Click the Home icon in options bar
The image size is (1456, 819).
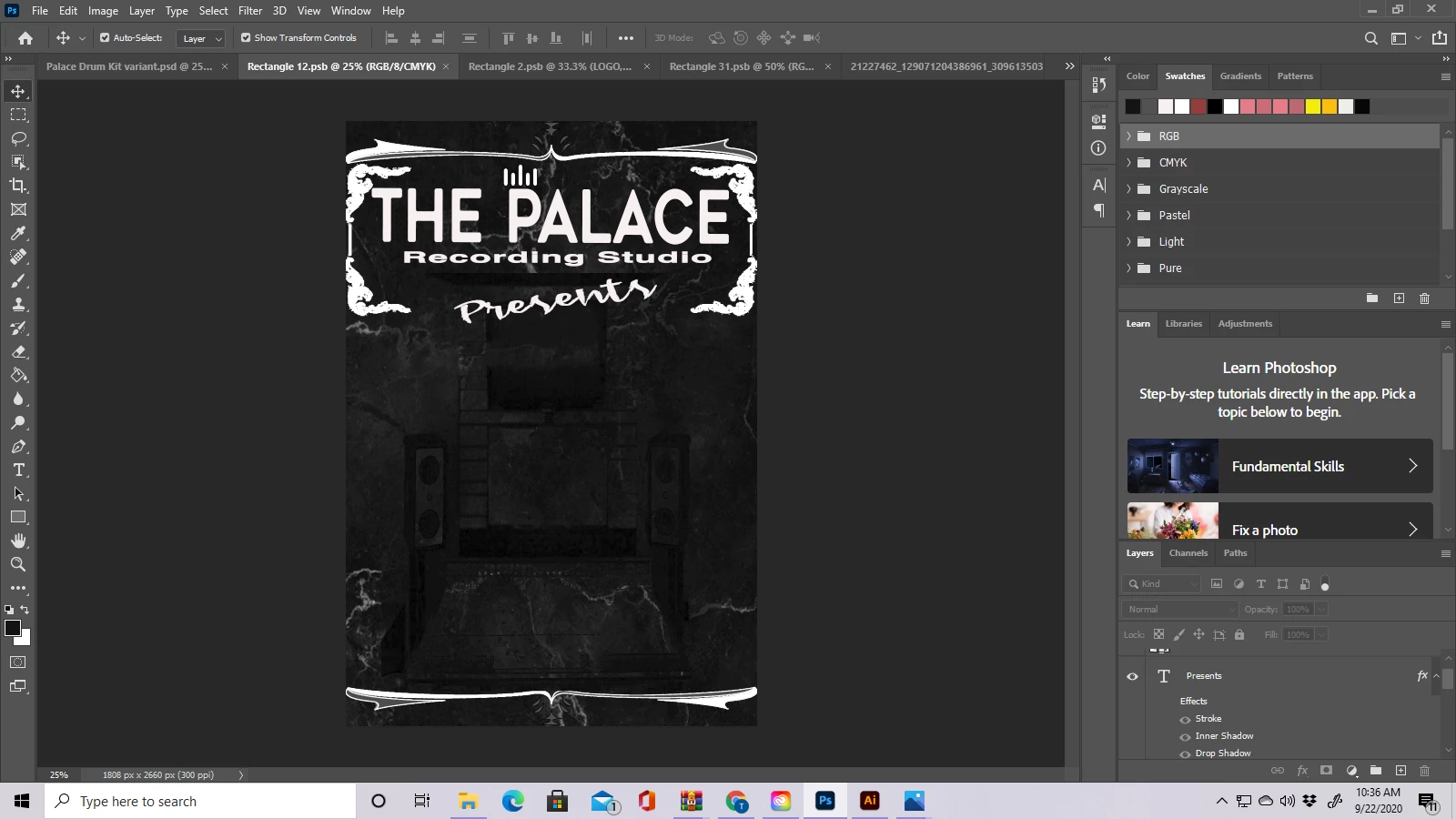[x=25, y=38]
